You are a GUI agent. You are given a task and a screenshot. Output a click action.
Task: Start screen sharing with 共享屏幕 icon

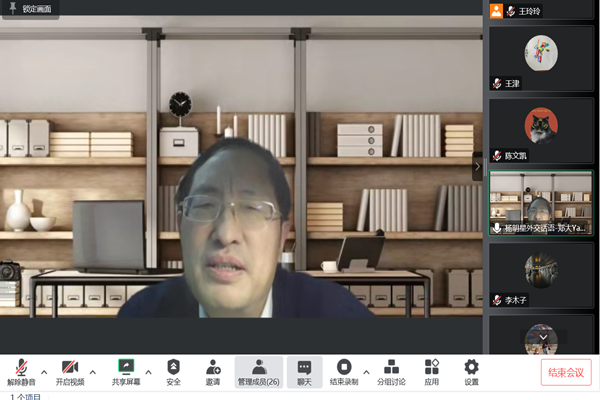(126, 371)
